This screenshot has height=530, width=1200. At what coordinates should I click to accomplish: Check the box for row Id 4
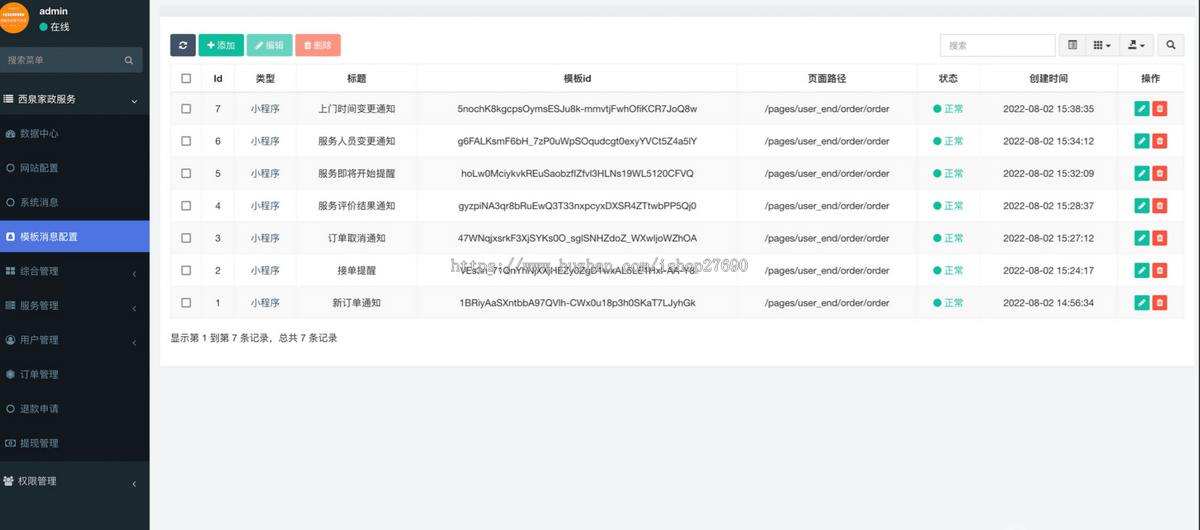(x=186, y=206)
